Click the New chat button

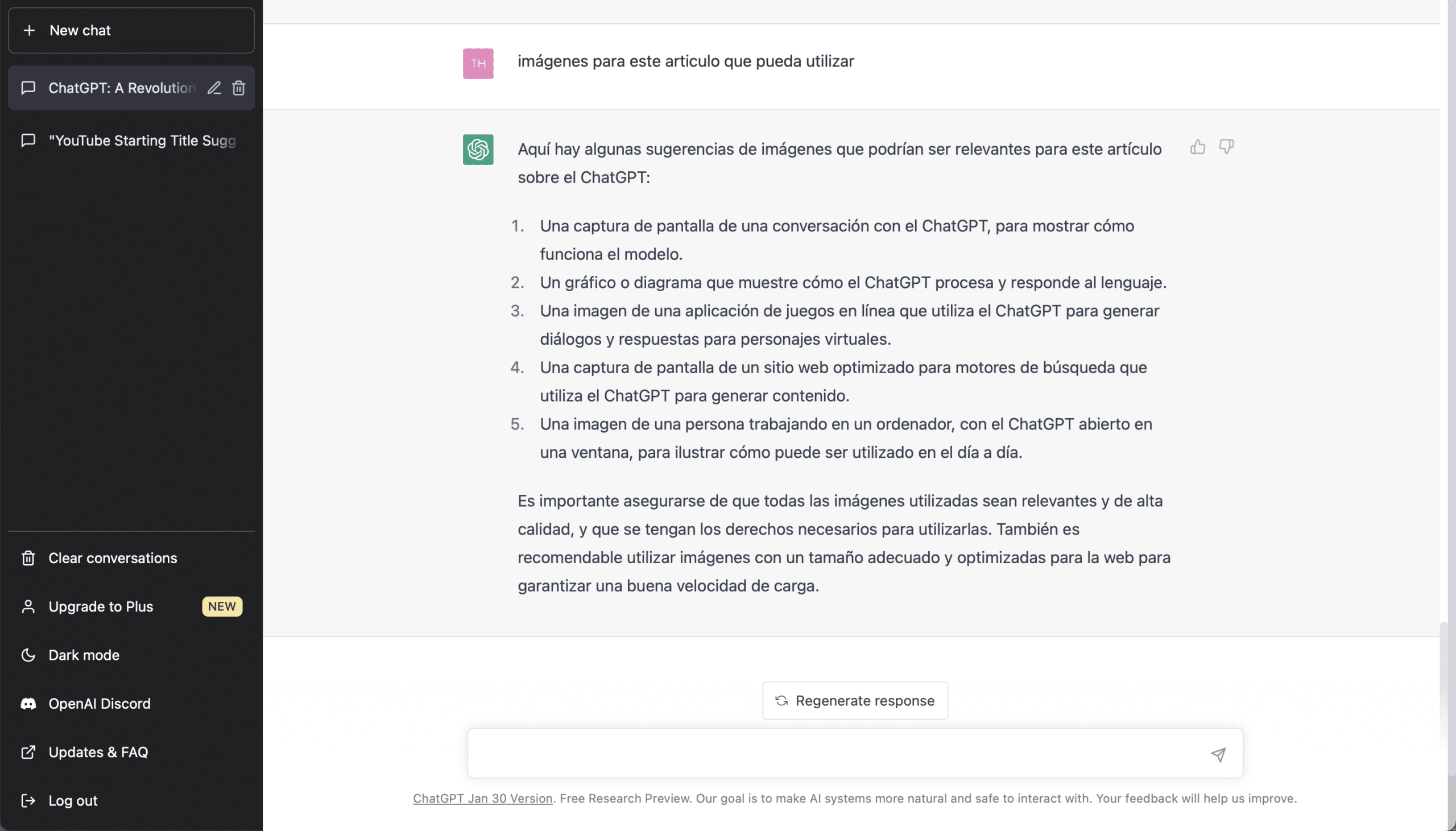(131, 30)
